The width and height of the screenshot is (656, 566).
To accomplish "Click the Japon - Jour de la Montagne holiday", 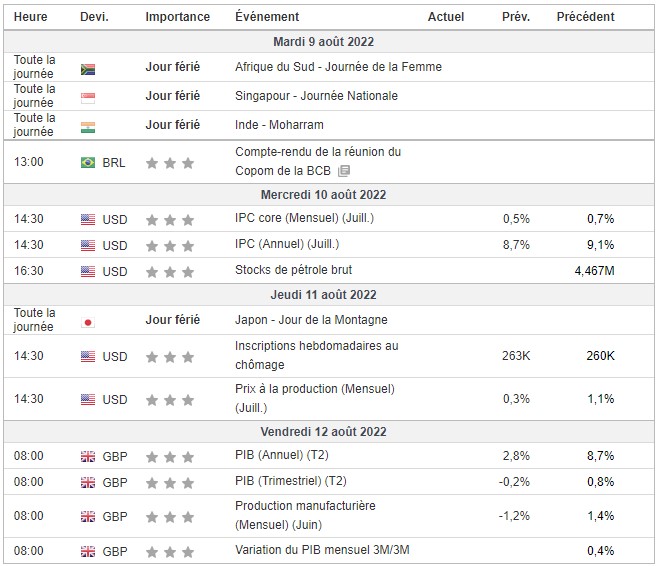I will (x=311, y=320).
